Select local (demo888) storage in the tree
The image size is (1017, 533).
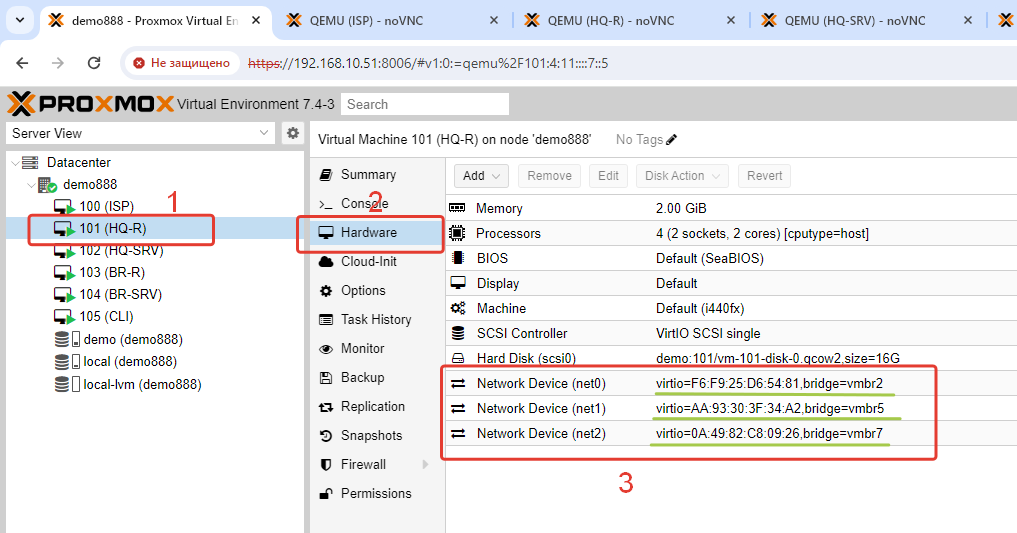coord(130,361)
